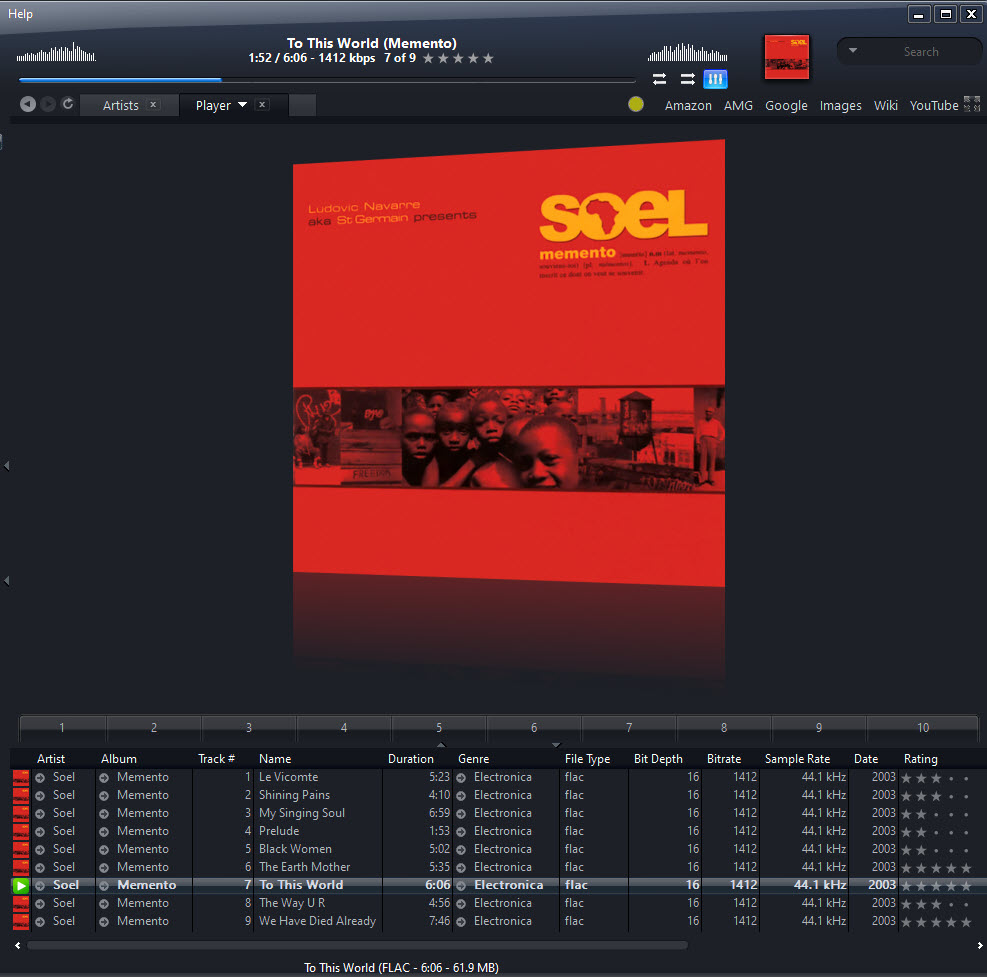Close the Artists tab

(x=153, y=105)
